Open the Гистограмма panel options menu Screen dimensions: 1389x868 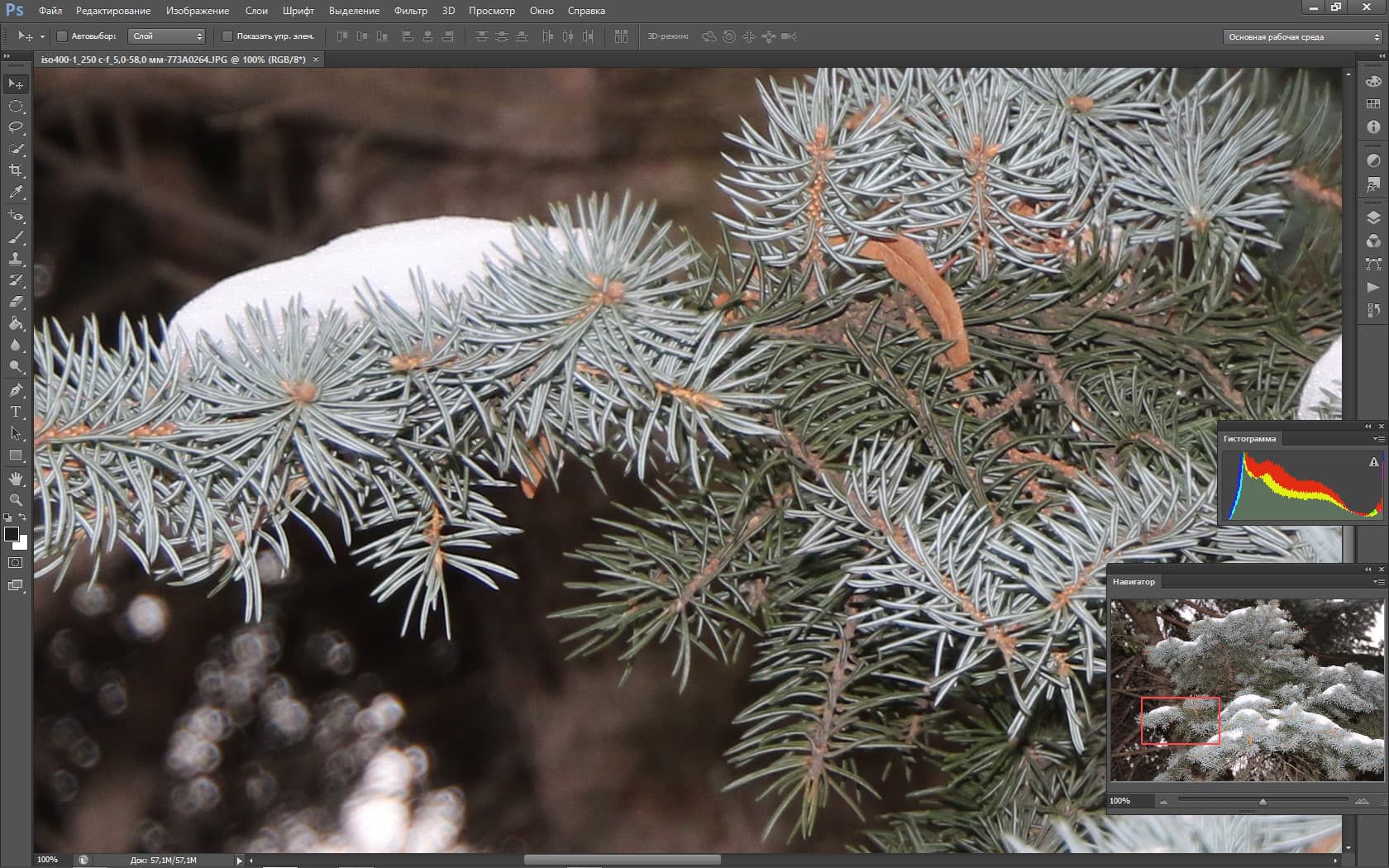[1379, 439]
